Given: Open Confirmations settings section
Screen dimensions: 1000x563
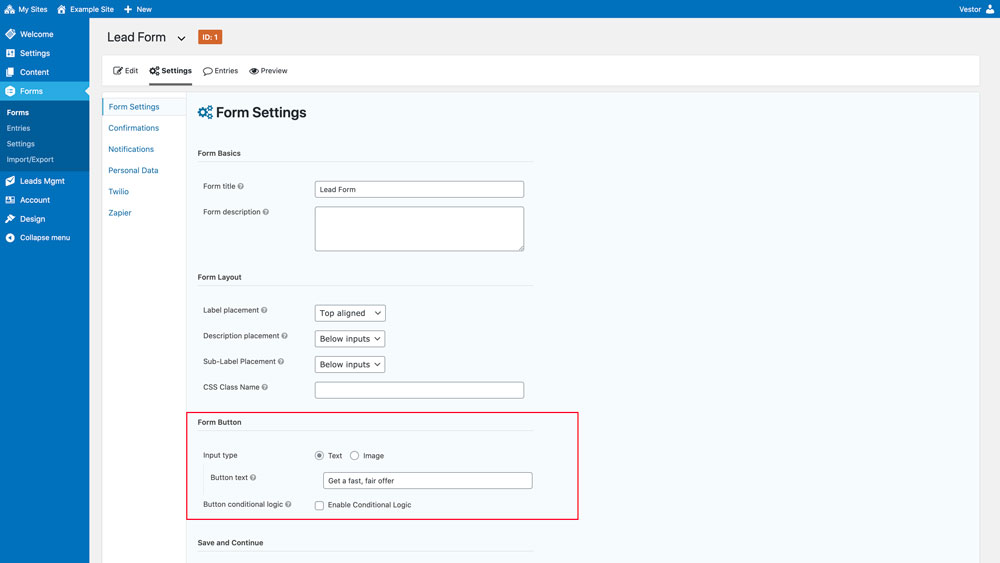Looking at the screenshot, I should click(x=133, y=128).
